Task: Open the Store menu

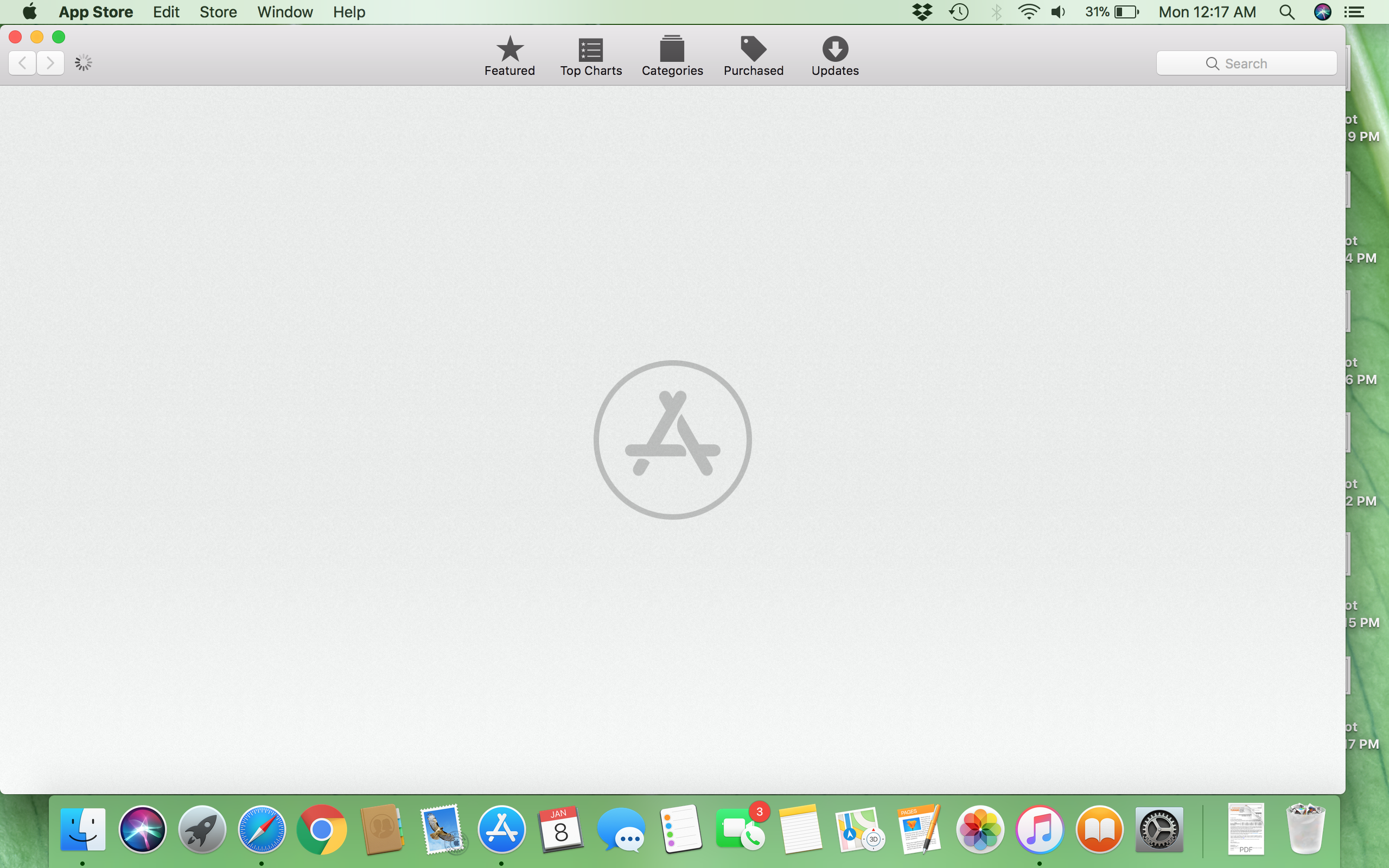Action: pyautogui.click(x=218, y=12)
